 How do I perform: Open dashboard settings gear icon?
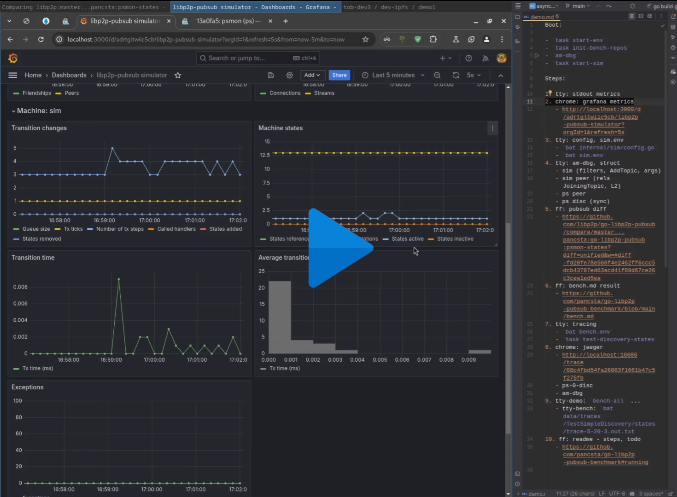[289, 75]
